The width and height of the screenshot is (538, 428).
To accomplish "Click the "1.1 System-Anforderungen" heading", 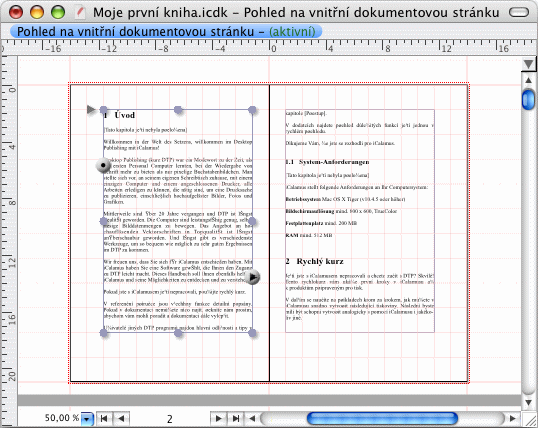I will 327,162.
